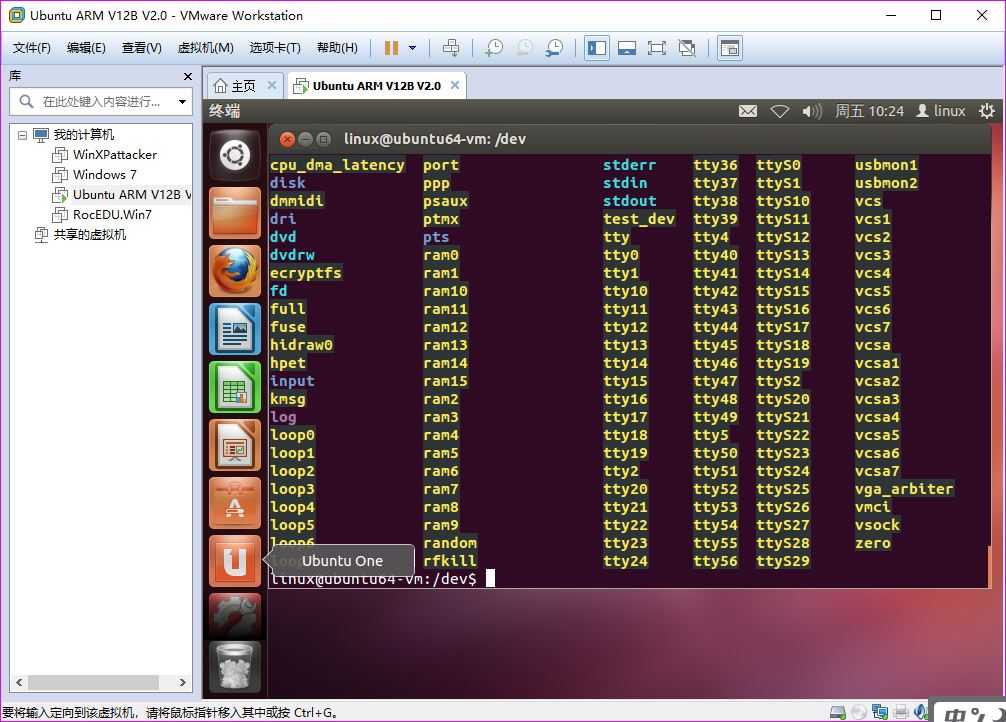The width and height of the screenshot is (1006, 722).
Task: Open the 文件(F) menu
Action: click(31, 48)
